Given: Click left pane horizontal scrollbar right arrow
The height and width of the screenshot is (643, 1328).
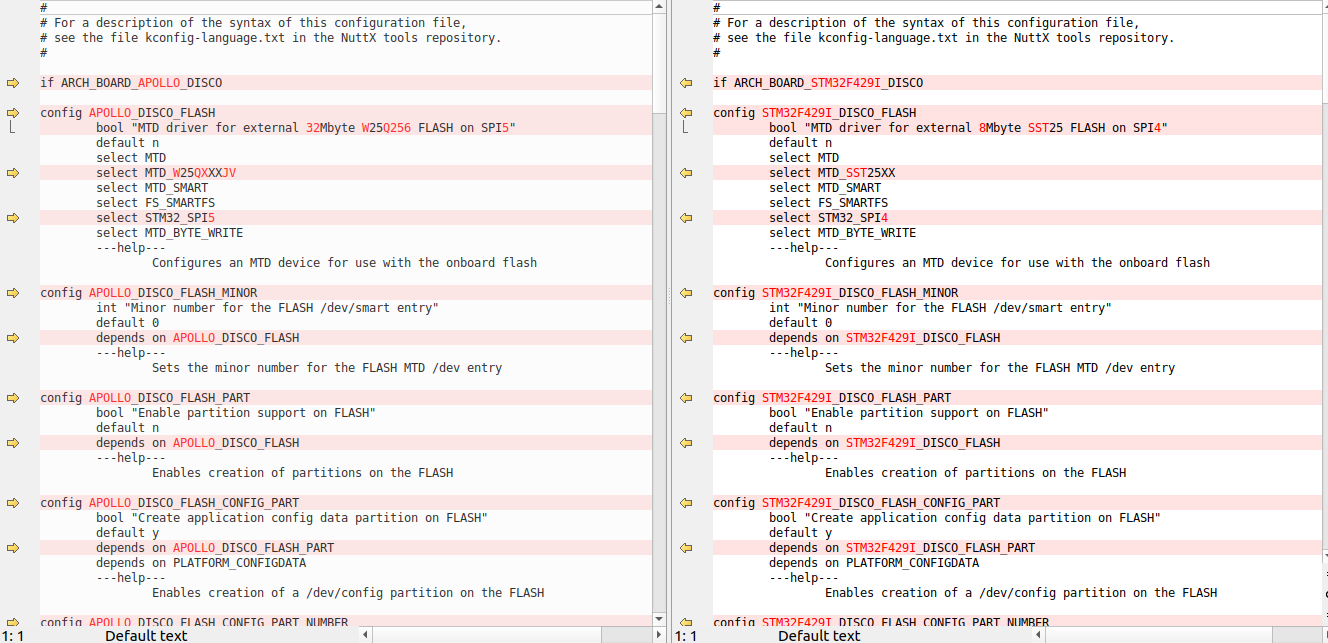Looking at the screenshot, I should (x=659, y=635).
